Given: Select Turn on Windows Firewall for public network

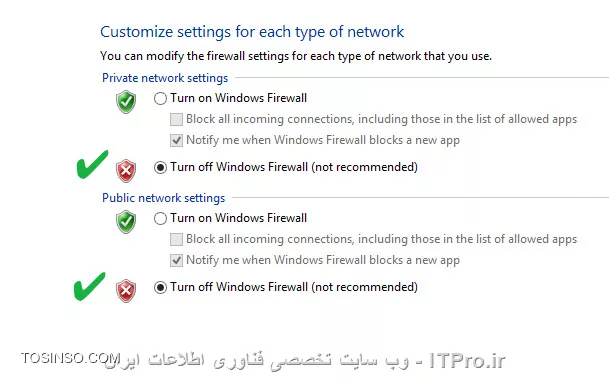Looking at the screenshot, I should point(160,218).
